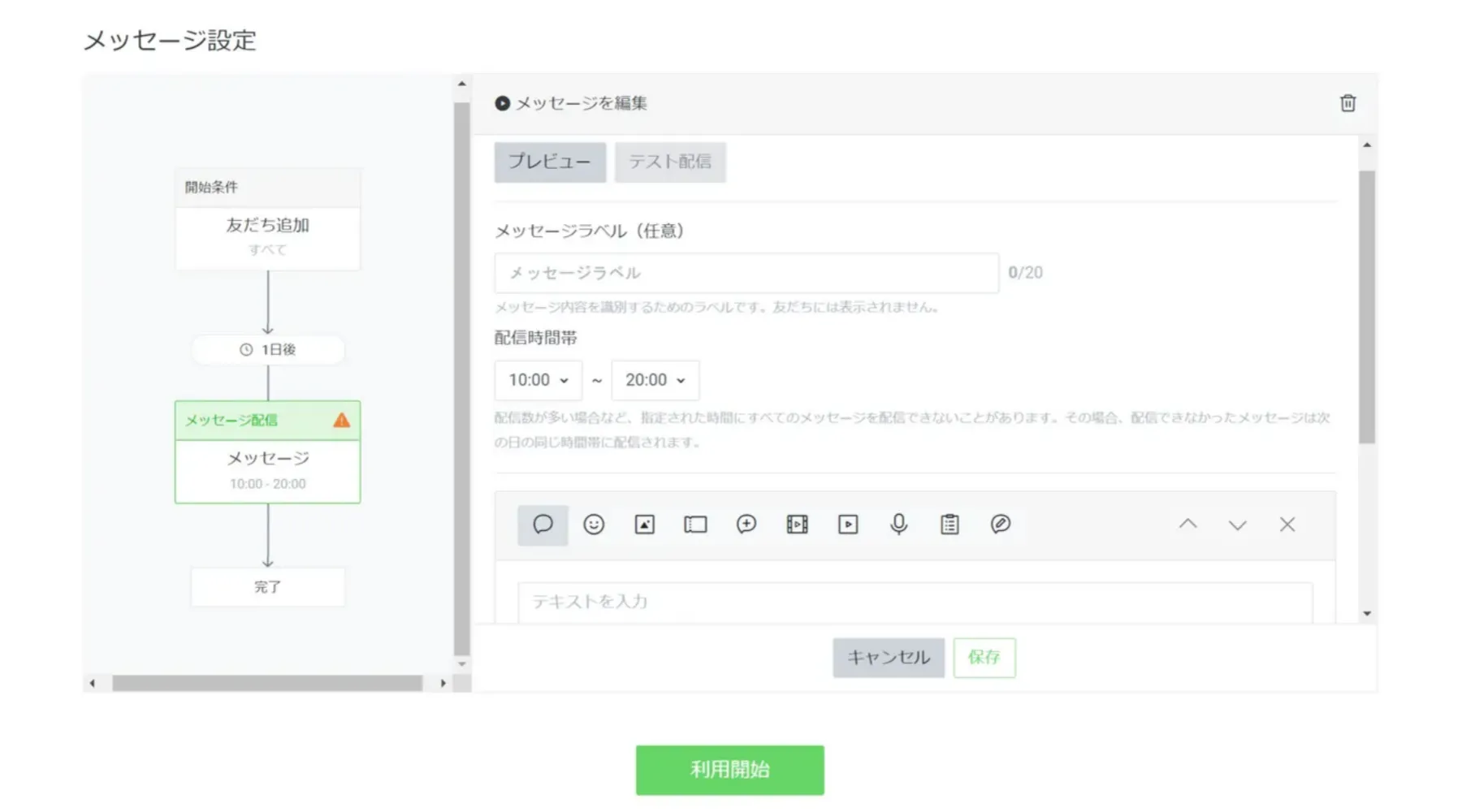
Task: Select the video play message icon
Action: point(848,525)
